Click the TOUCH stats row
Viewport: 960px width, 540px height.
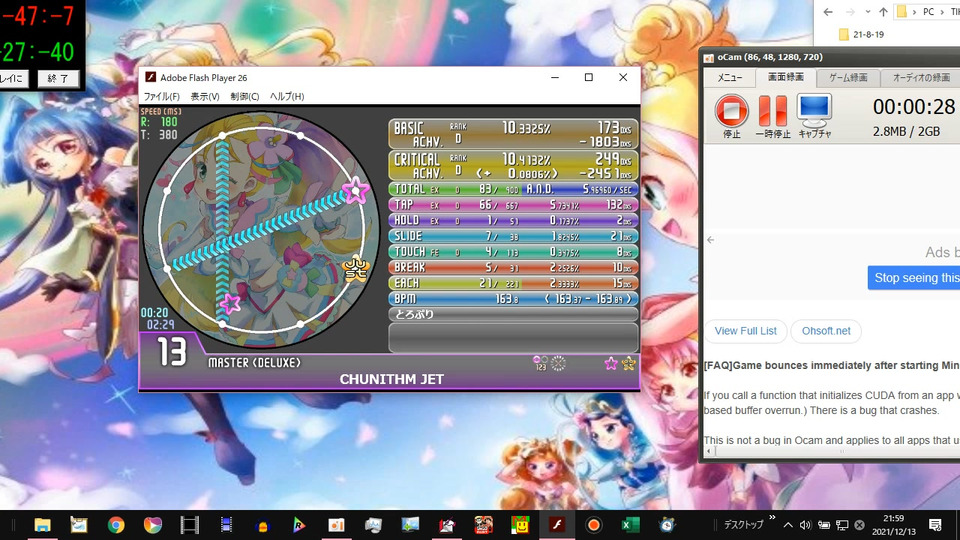513,252
